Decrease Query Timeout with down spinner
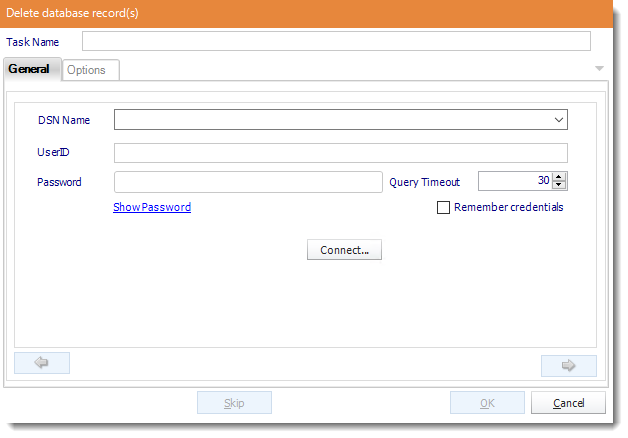Screen dimensions: 628x438 point(559,185)
